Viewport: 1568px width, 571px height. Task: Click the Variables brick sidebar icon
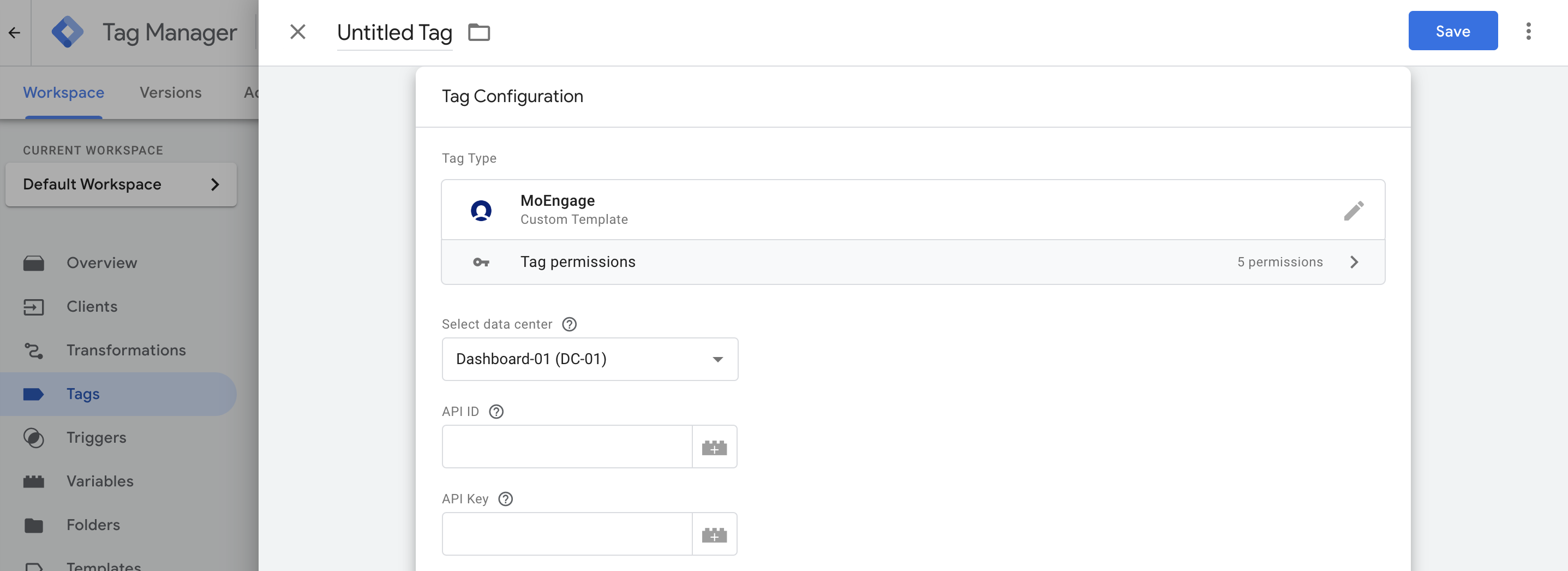pos(33,481)
